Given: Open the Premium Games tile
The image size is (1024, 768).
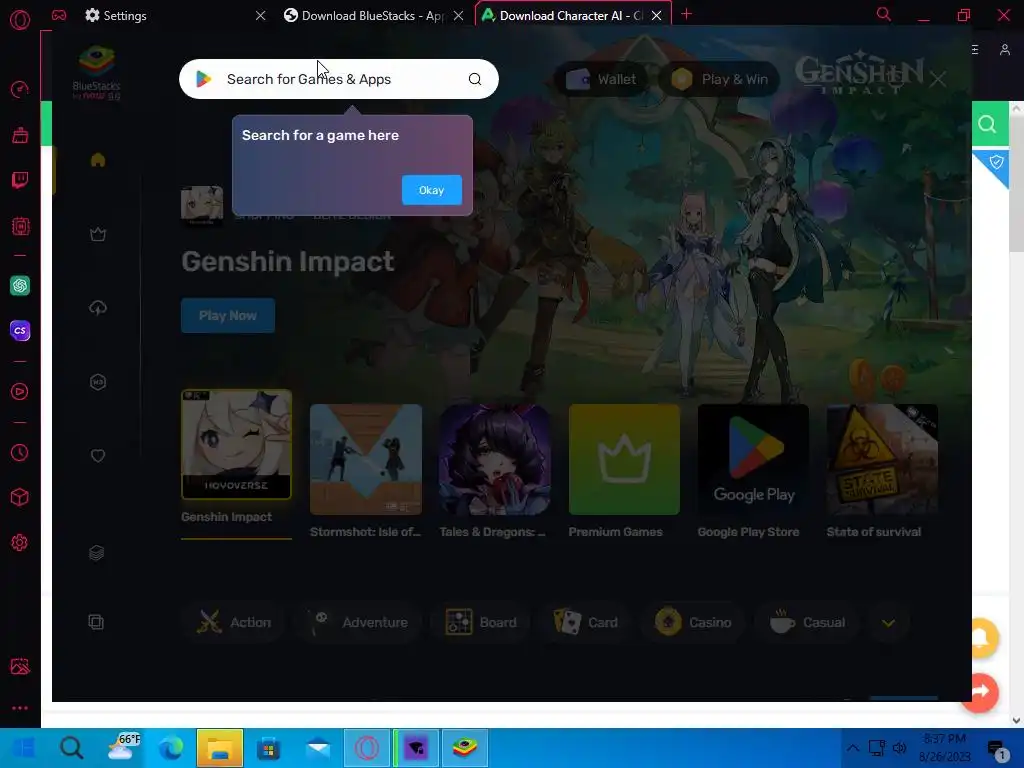Looking at the screenshot, I should click(x=624, y=459).
